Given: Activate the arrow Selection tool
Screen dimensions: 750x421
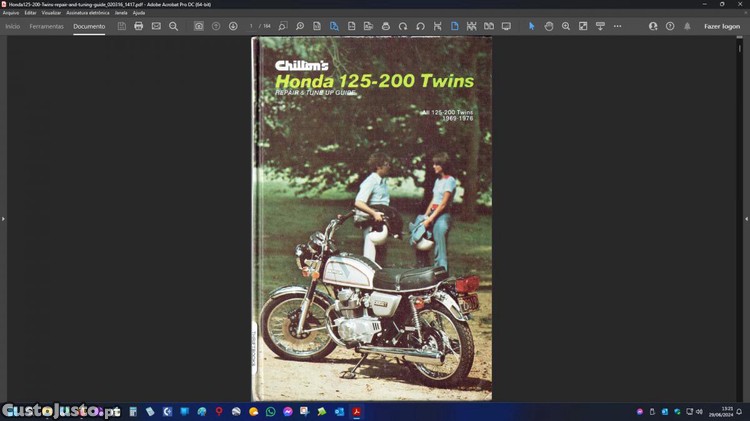Looking at the screenshot, I should pyautogui.click(x=531, y=26).
